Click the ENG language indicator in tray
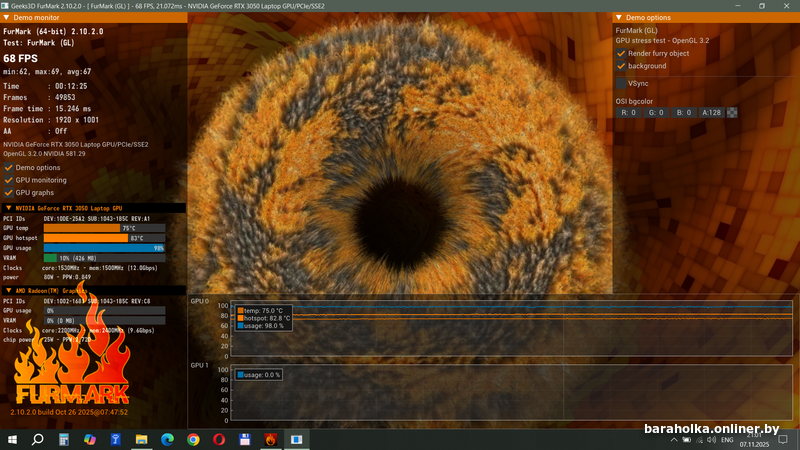800x450 pixels. tap(727, 440)
